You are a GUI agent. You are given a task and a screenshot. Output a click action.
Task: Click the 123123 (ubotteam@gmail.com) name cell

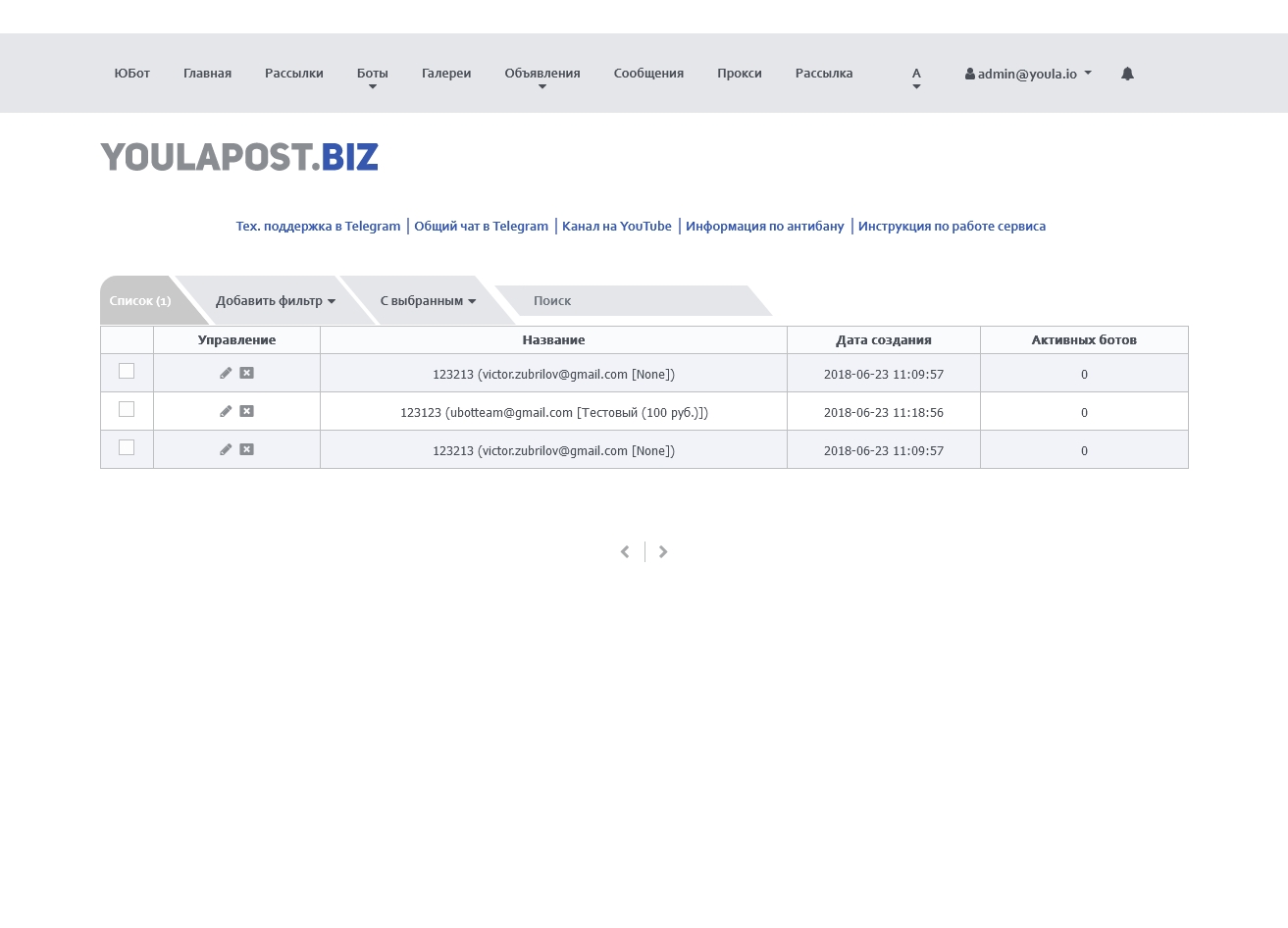pyautogui.click(x=553, y=412)
